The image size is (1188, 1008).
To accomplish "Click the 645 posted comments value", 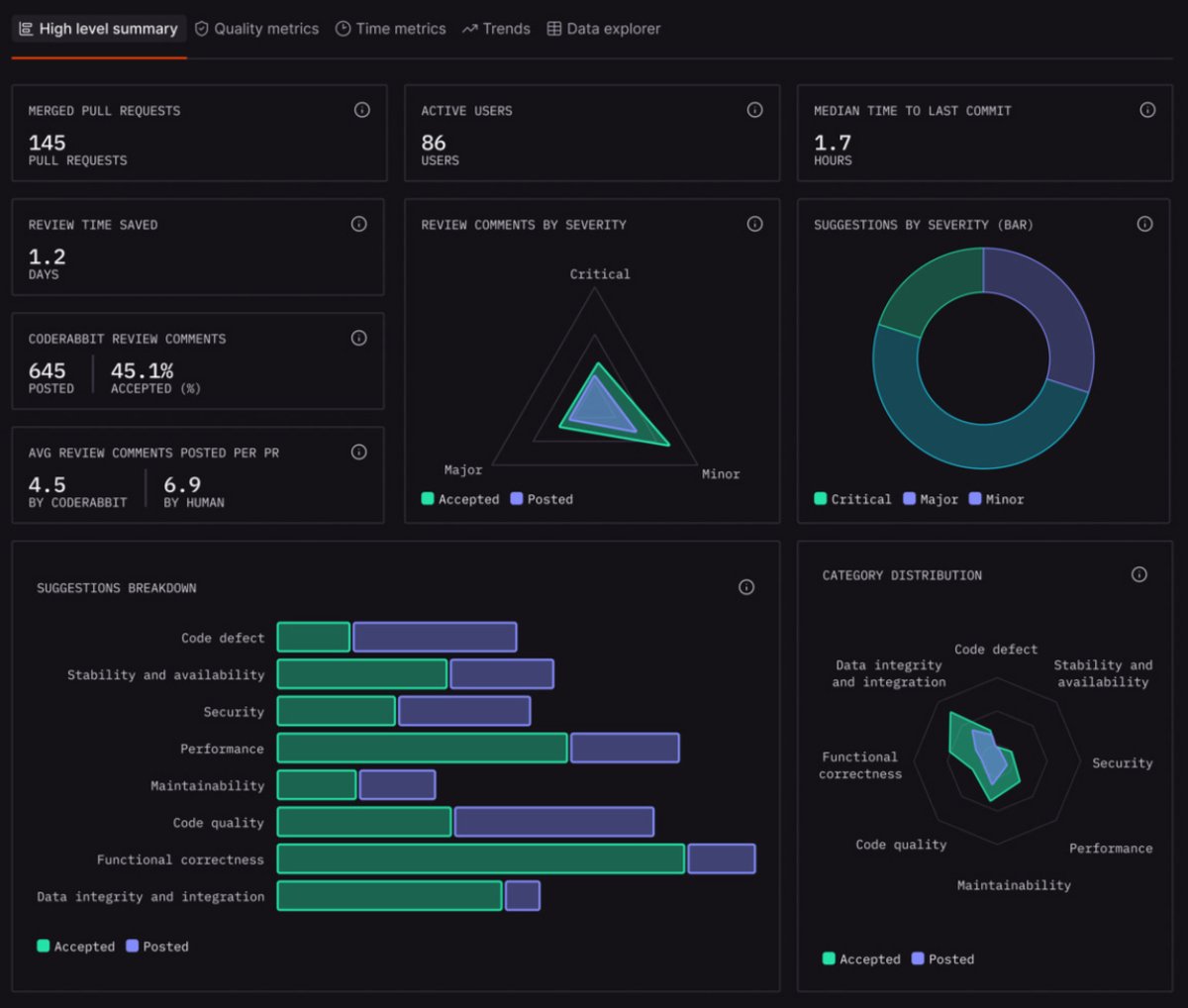I will coord(48,370).
